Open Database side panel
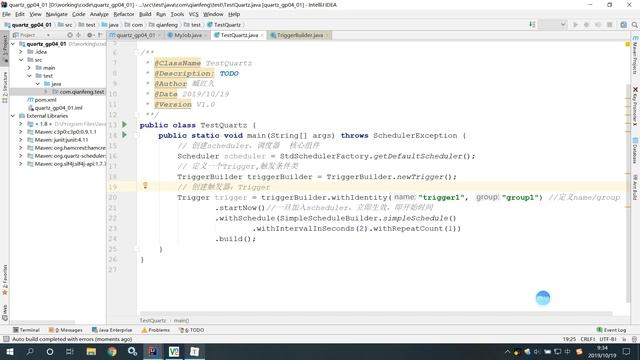The width and height of the screenshot is (640, 360). click(x=635, y=151)
